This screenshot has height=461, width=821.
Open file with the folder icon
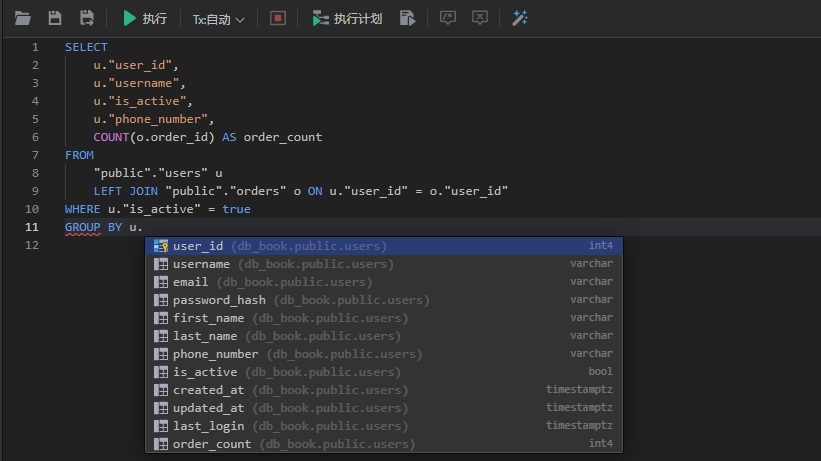point(23,18)
